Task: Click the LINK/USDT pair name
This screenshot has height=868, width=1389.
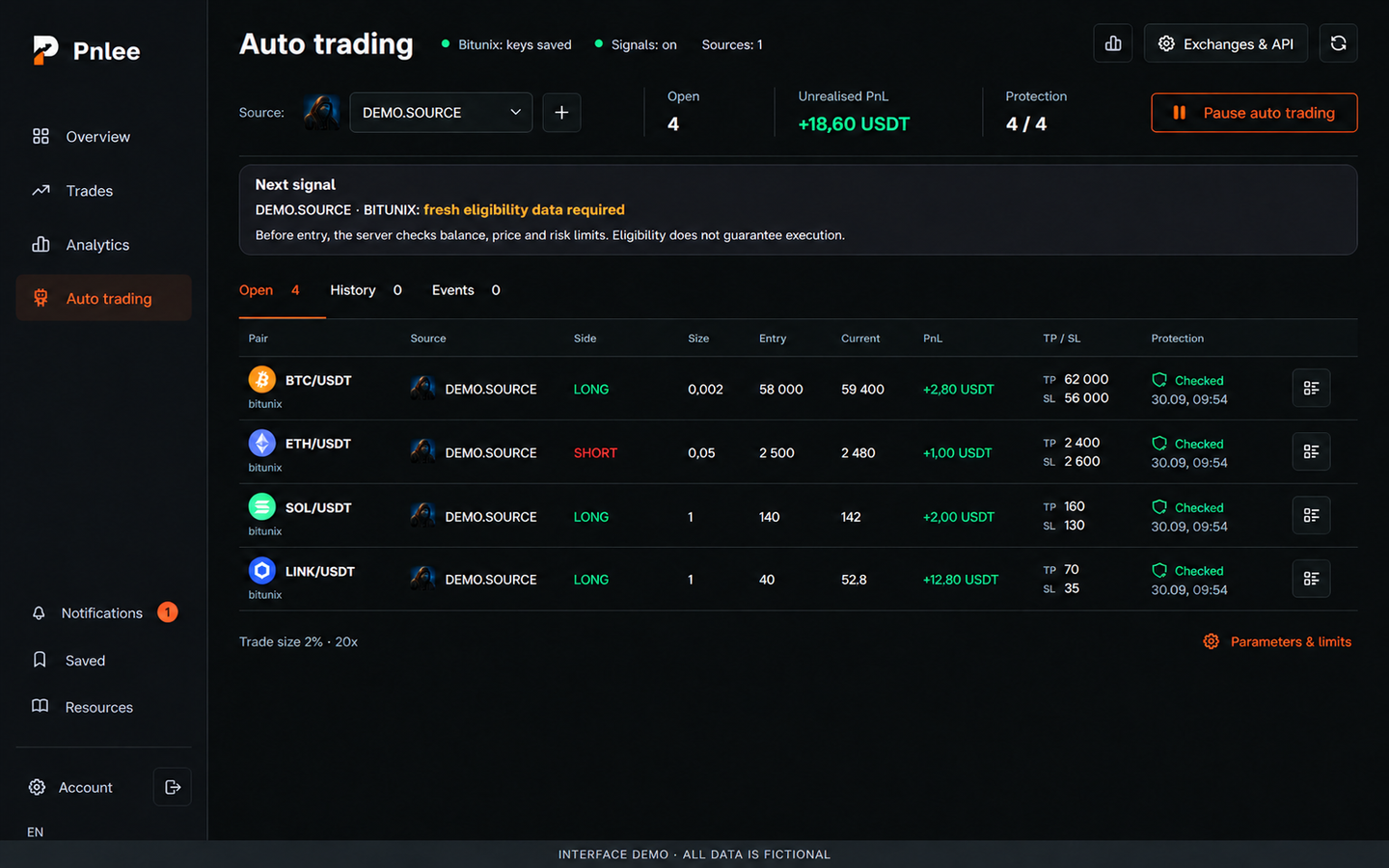Action: (x=320, y=571)
